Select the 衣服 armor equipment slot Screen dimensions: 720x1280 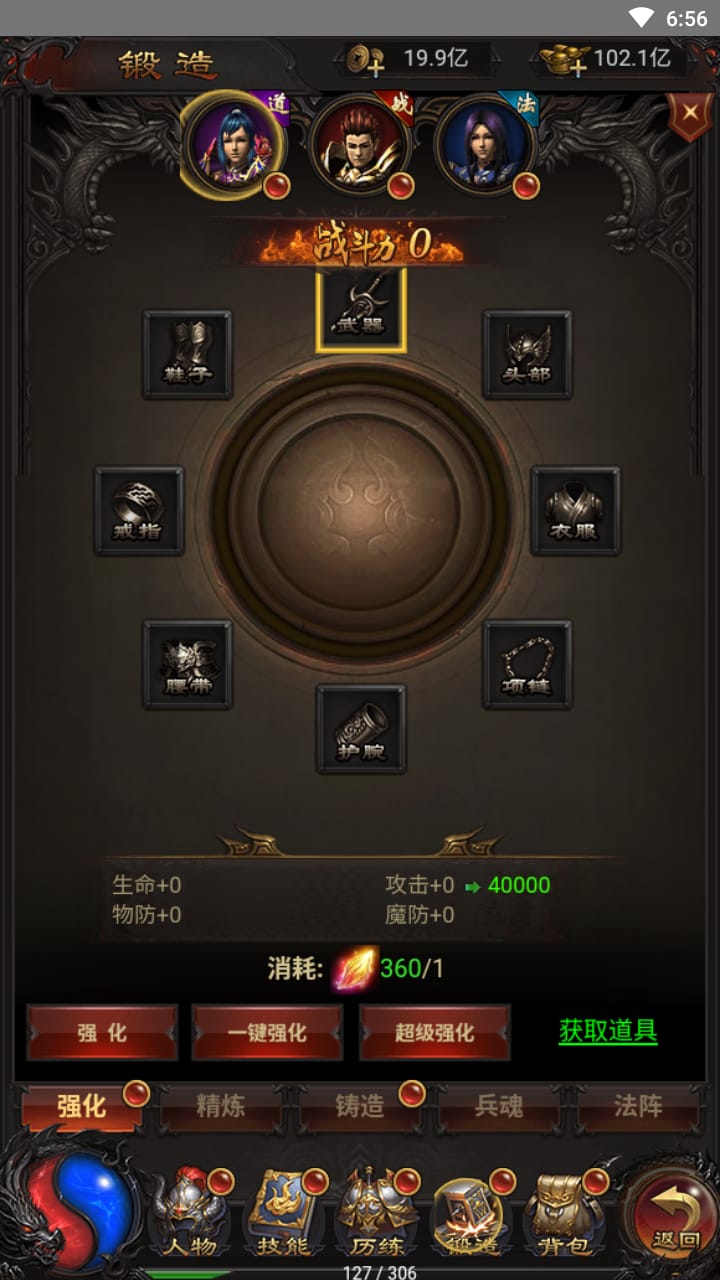pyautogui.click(x=575, y=511)
